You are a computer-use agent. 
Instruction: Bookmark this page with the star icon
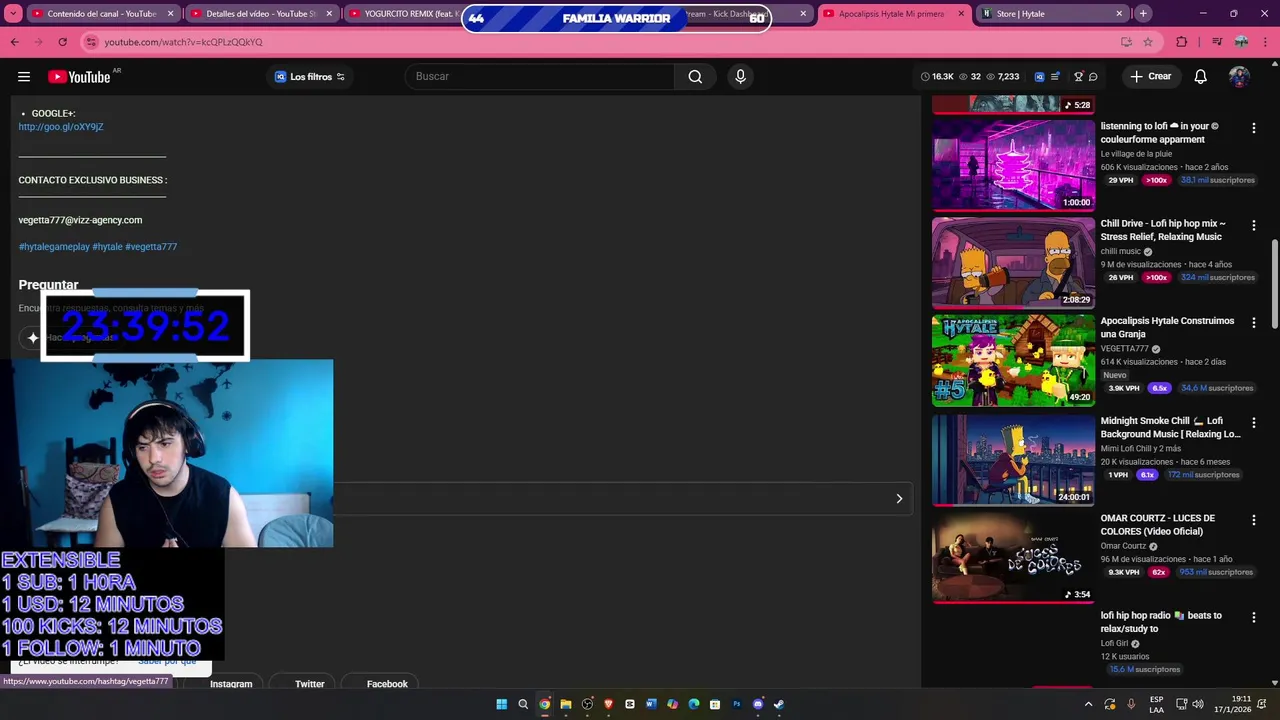point(1148,42)
